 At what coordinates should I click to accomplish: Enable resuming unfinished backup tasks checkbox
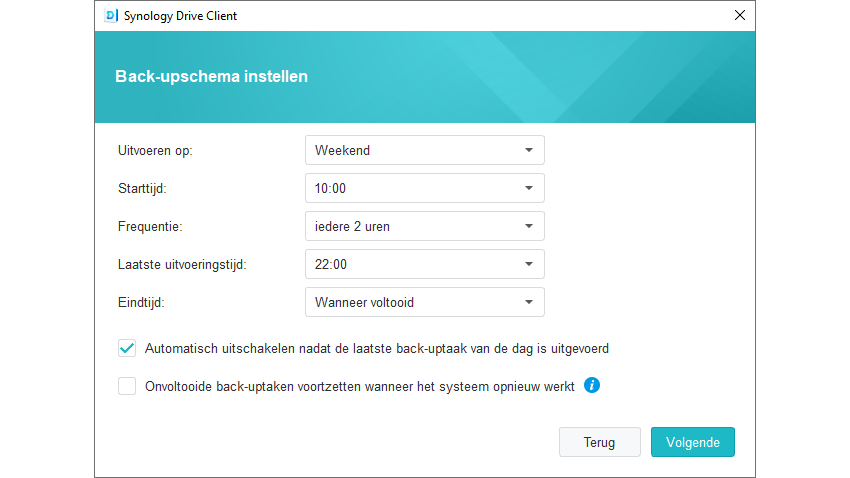click(127, 386)
